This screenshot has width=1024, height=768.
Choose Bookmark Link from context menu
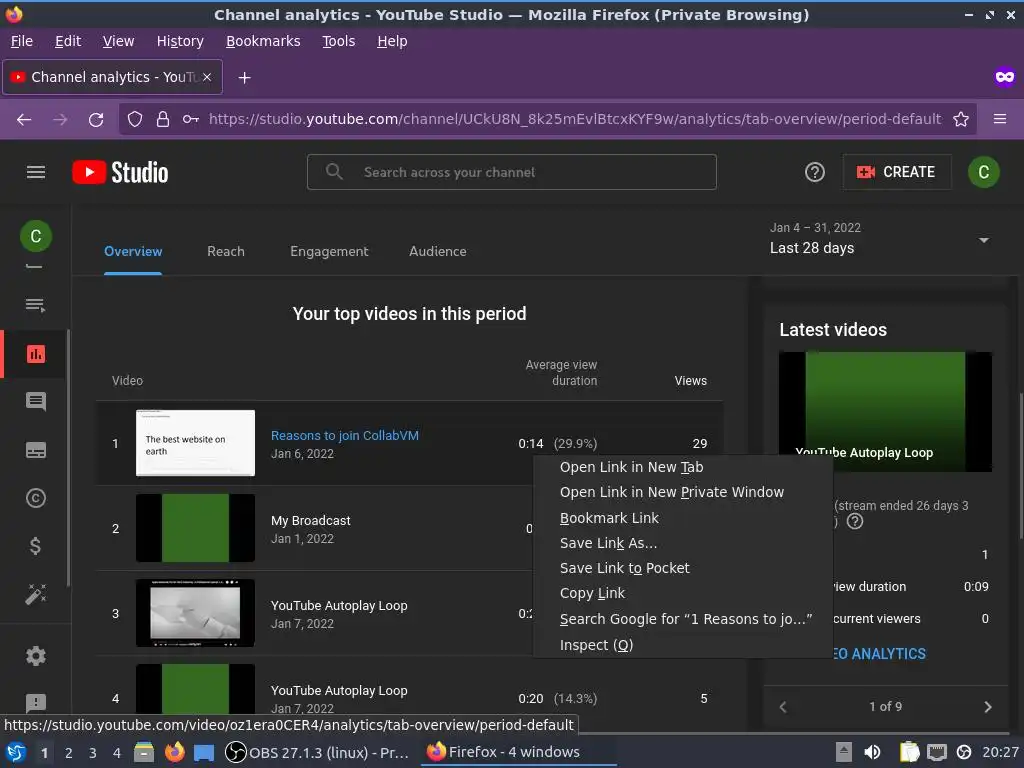tap(683, 518)
